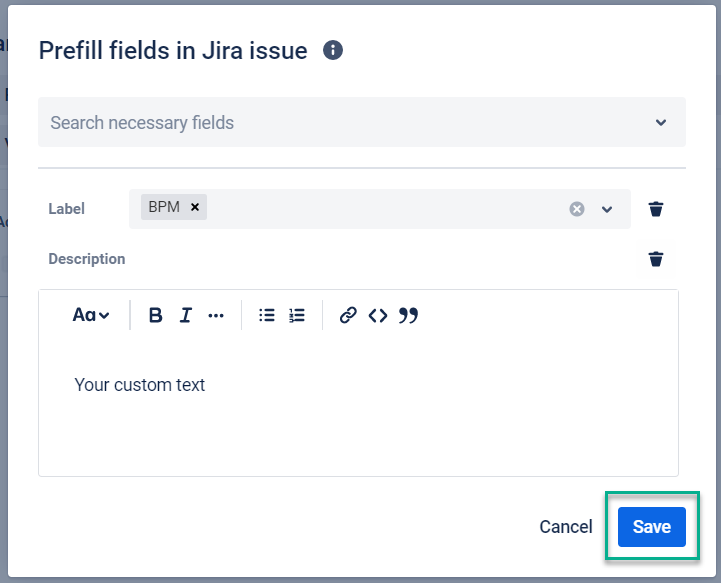Click the info icon beside the dialog title
This screenshot has width=721, height=583.
coord(334,50)
